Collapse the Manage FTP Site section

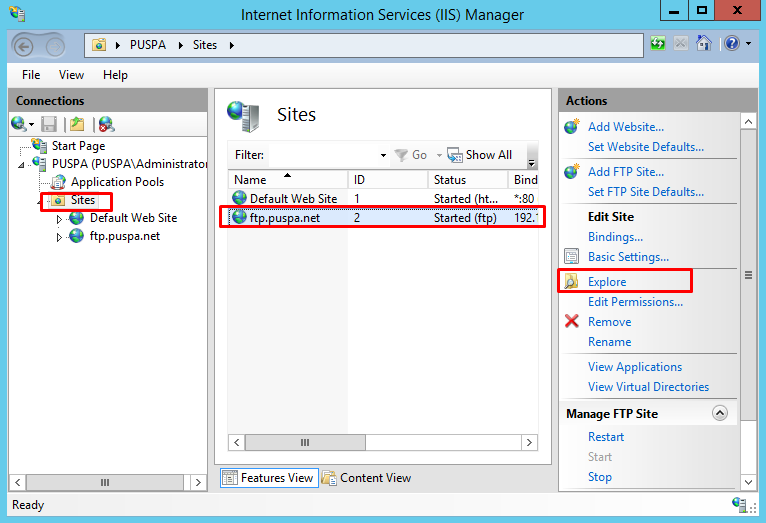coord(720,413)
